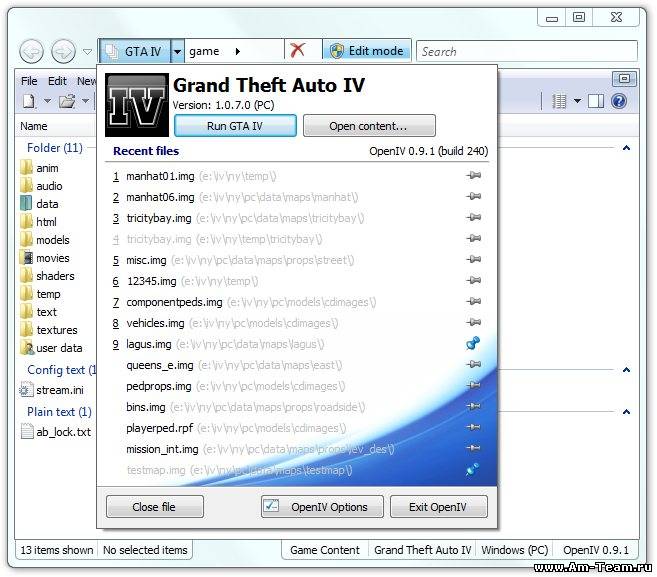Expand the game path arrow
This screenshot has width=657, height=577.
[238, 52]
